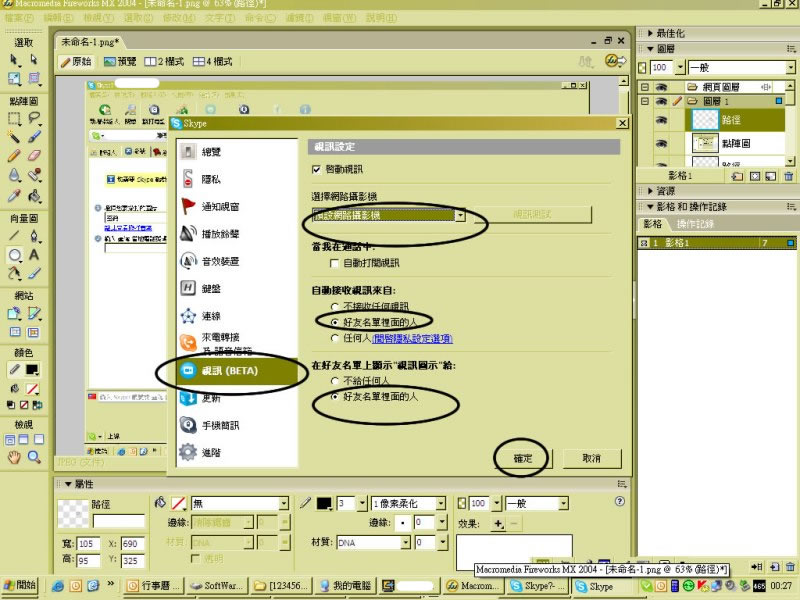
Task: Open the privacy settings link
Action: tap(412, 338)
